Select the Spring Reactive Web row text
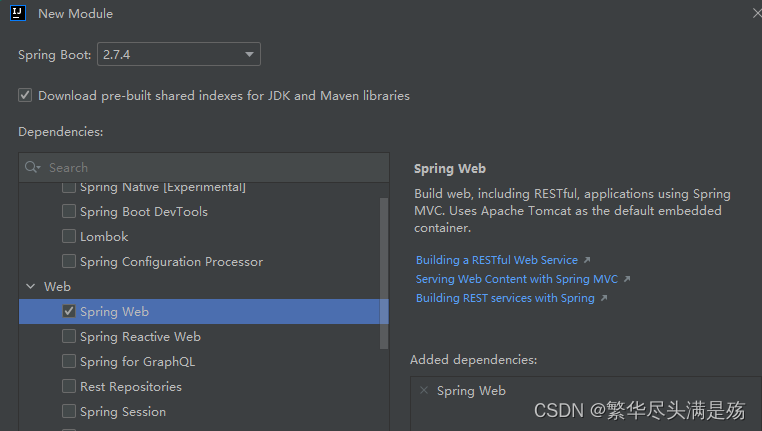Viewport: 762px width, 431px height. pyautogui.click(x=140, y=337)
